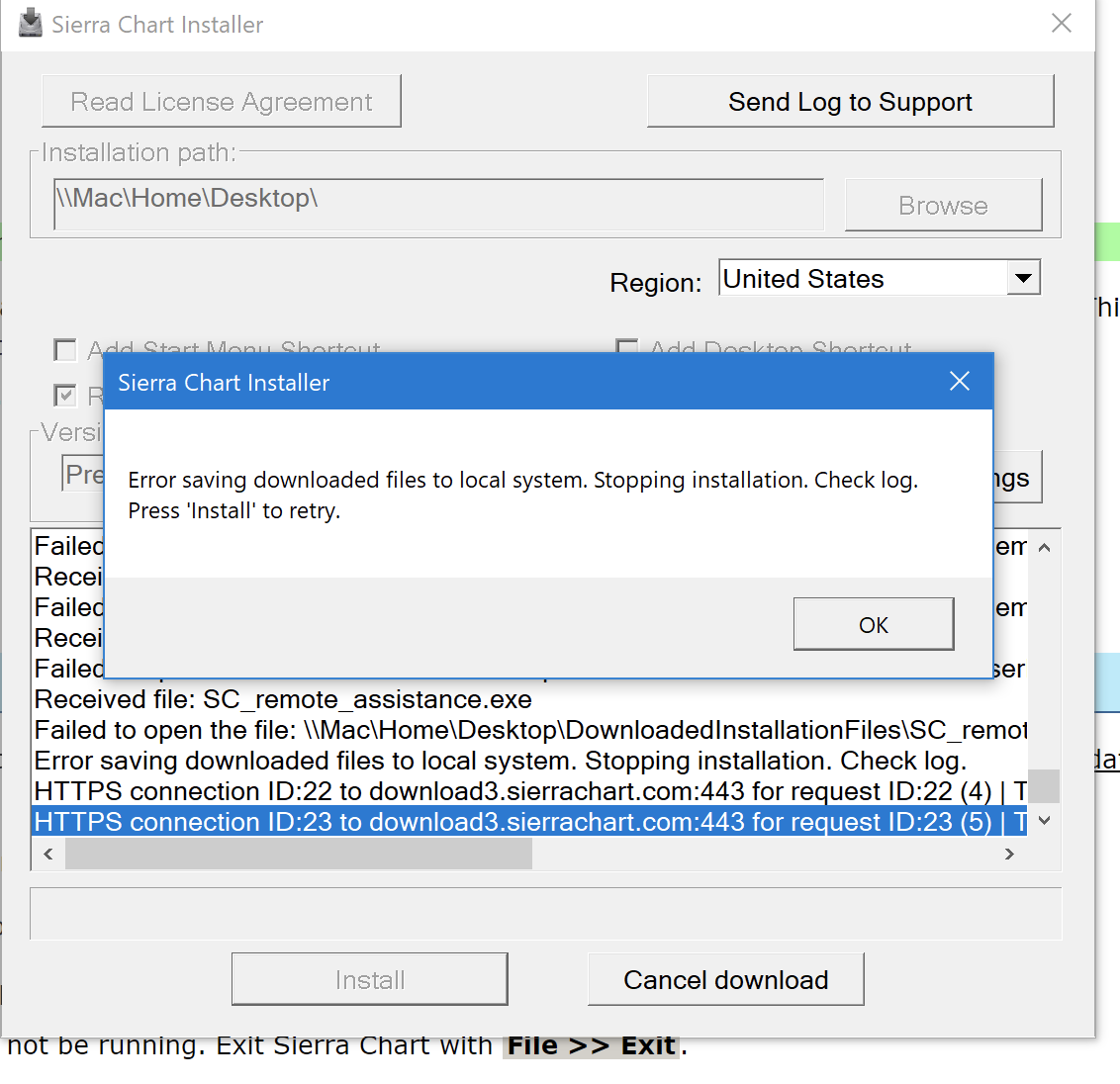
Task: Select log line 'Failed to open the file: \\Mac\Home\Desktop'
Action: point(530,730)
